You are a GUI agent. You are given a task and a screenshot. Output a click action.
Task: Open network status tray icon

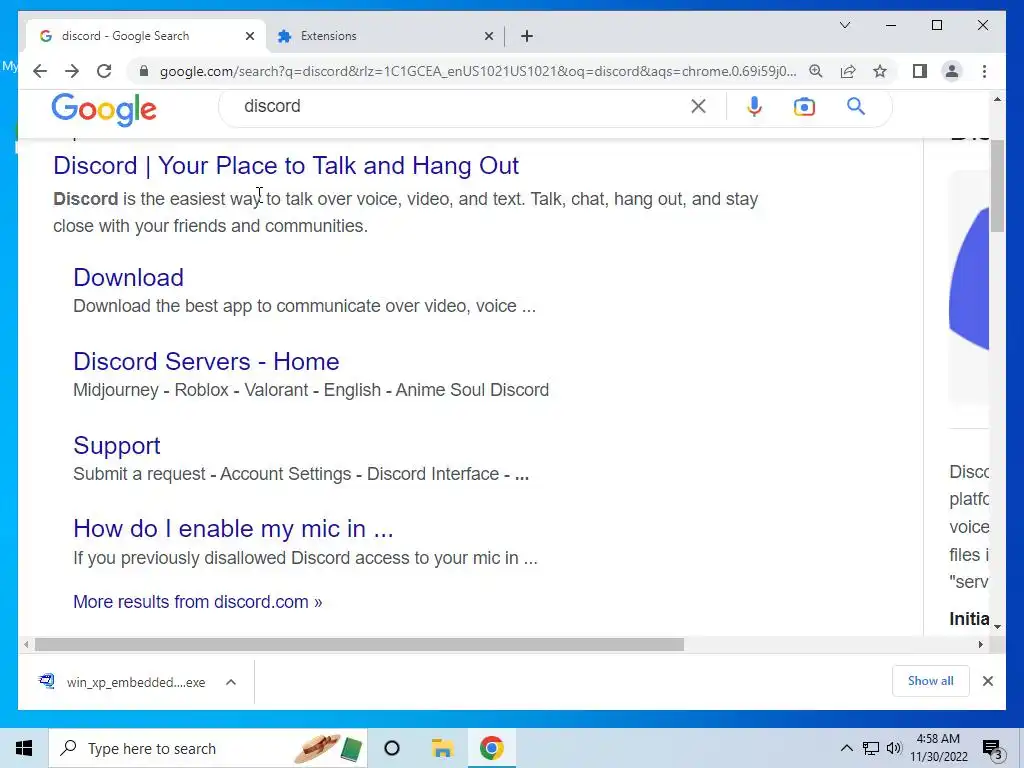[871, 748]
